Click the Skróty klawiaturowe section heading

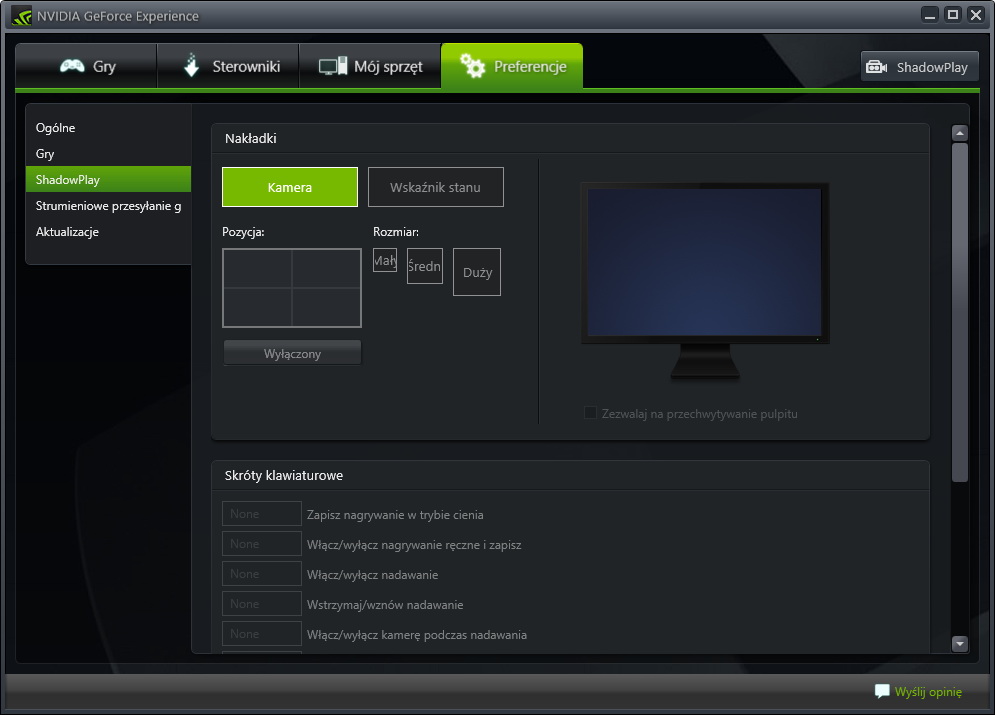click(284, 476)
